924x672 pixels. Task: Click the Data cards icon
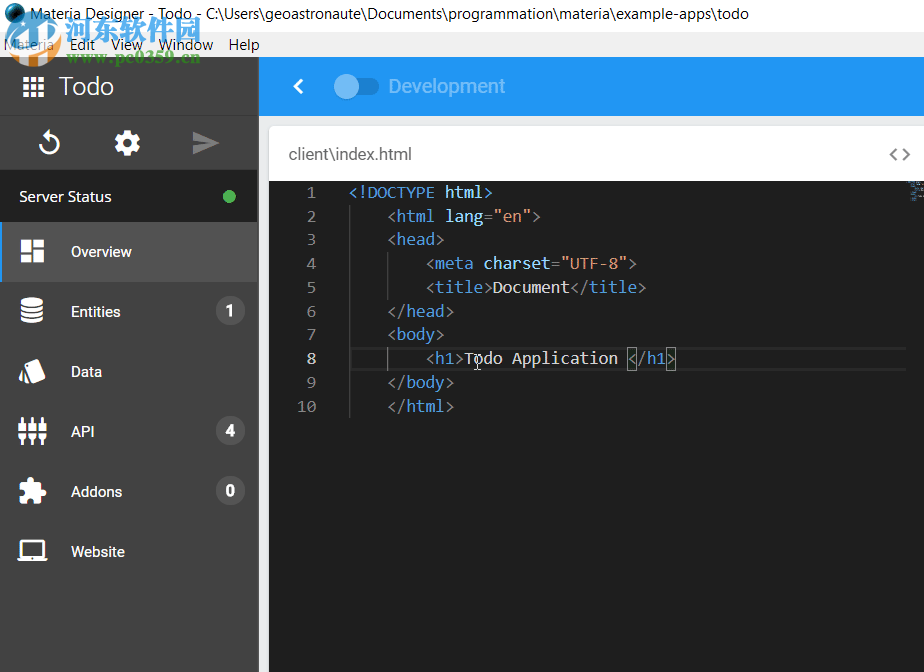(x=32, y=372)
